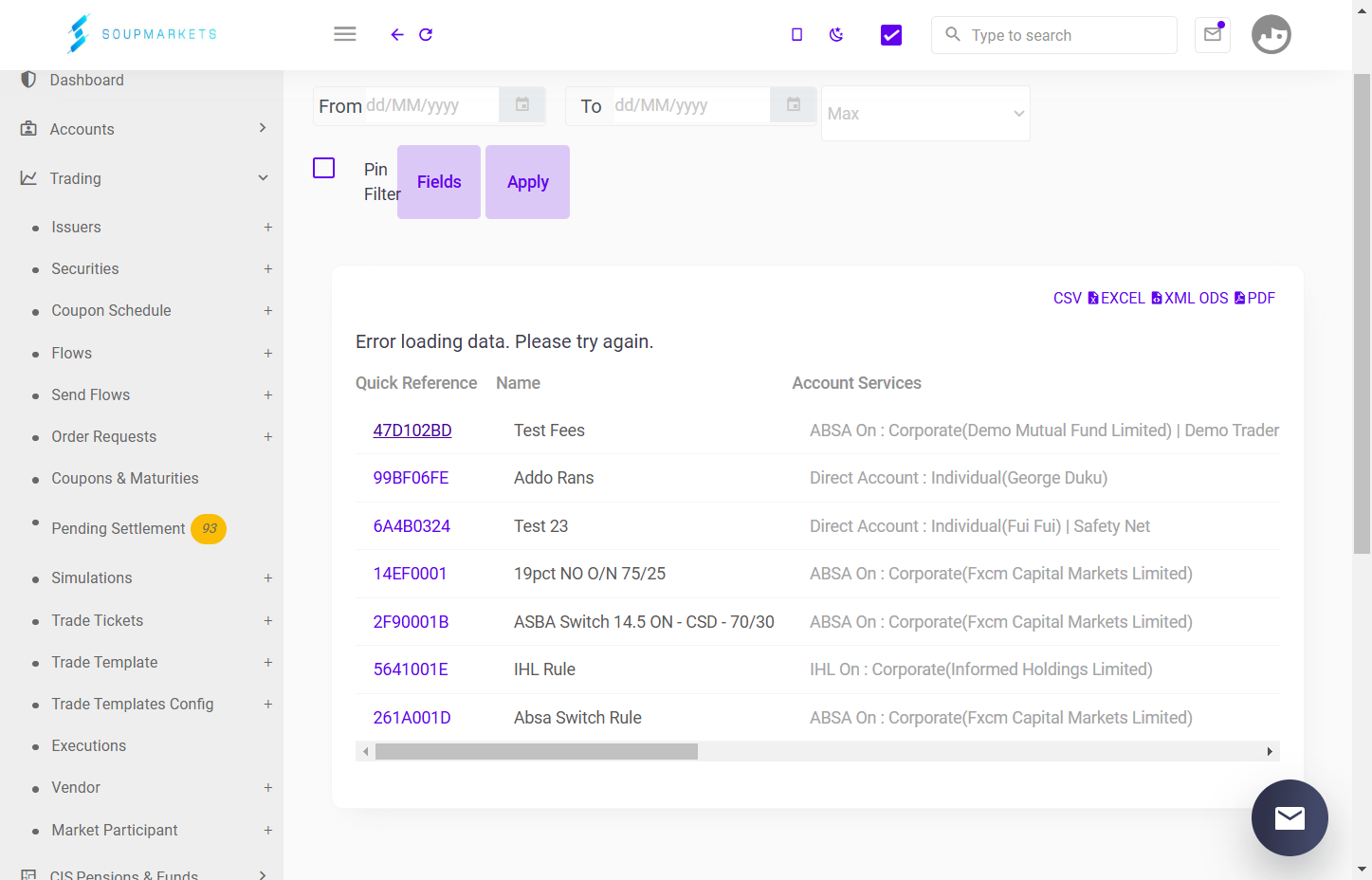Open Pending Settlement in the sidebar
The height and width of the screenshot is (880, 1372).
pyautogui.click(x=119, y=529)
